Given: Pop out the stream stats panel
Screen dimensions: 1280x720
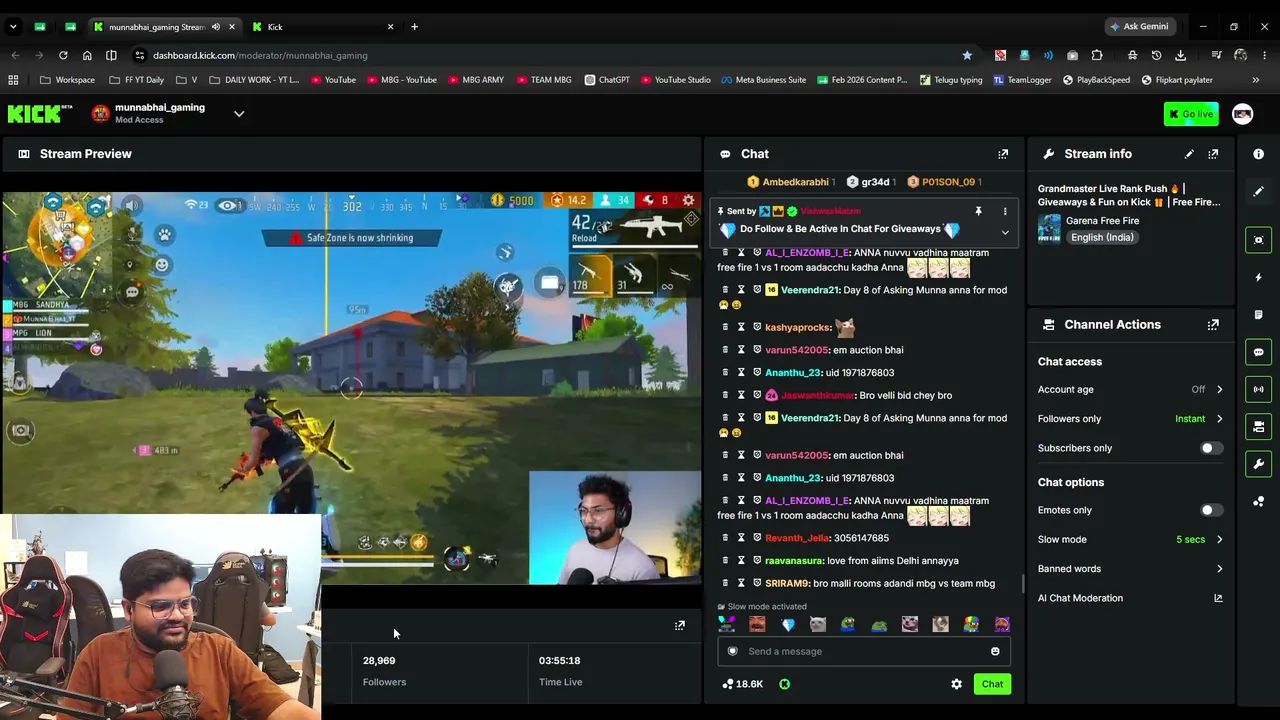Looking at the screenshot, I should [680, 626].
